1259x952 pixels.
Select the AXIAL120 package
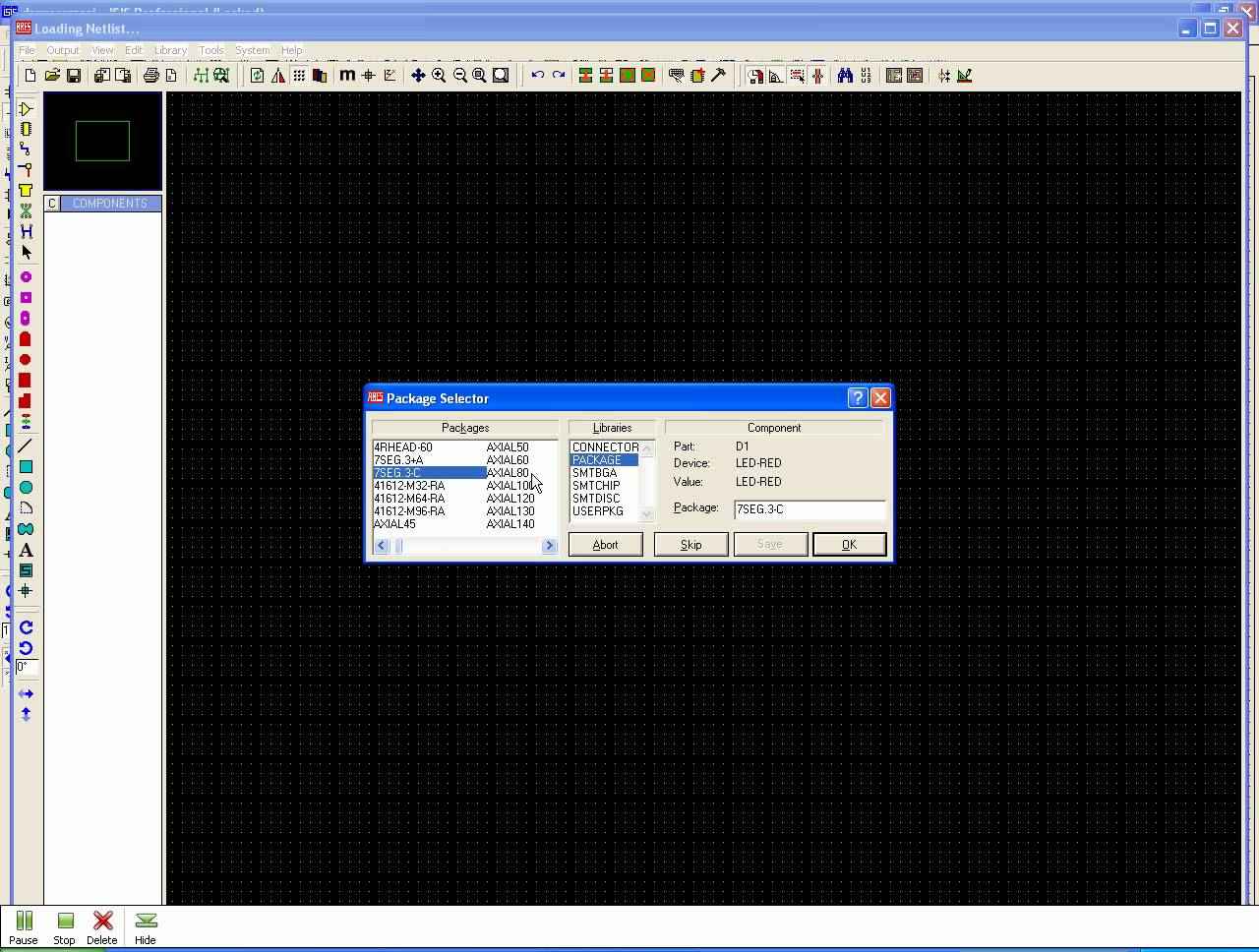pos(510,499)
